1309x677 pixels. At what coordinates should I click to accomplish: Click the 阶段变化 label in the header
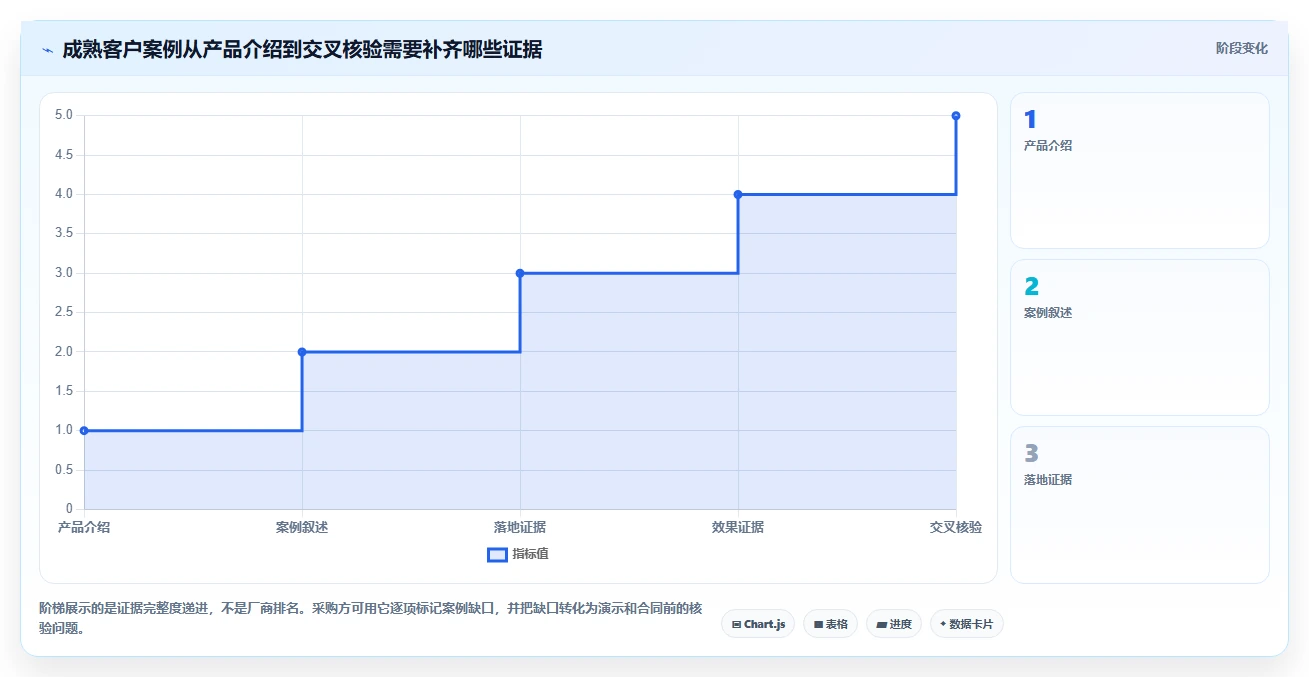(1242, 48)
